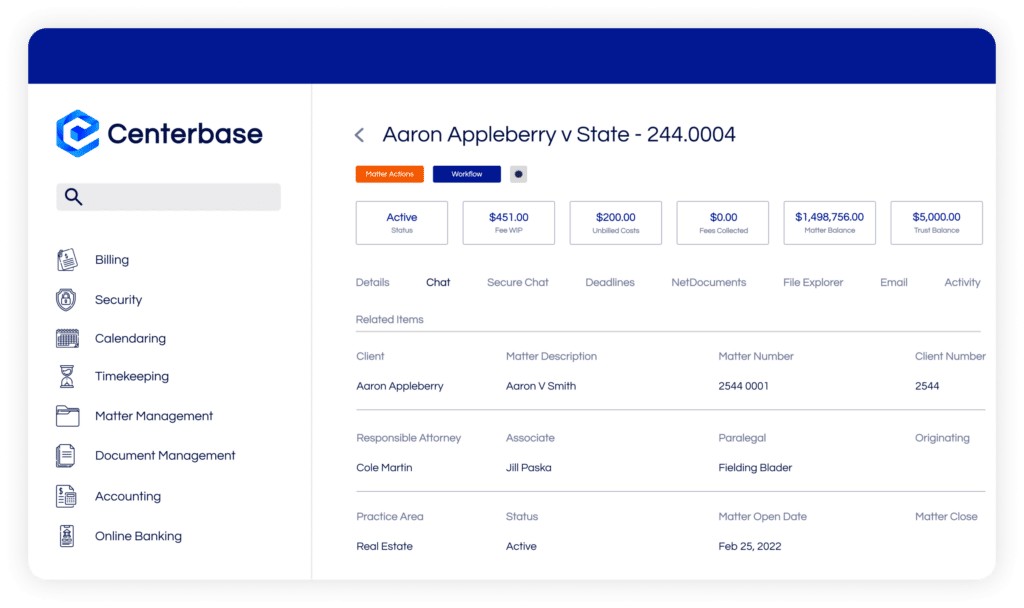Click the Fee WIP amount card

[508, 222]
